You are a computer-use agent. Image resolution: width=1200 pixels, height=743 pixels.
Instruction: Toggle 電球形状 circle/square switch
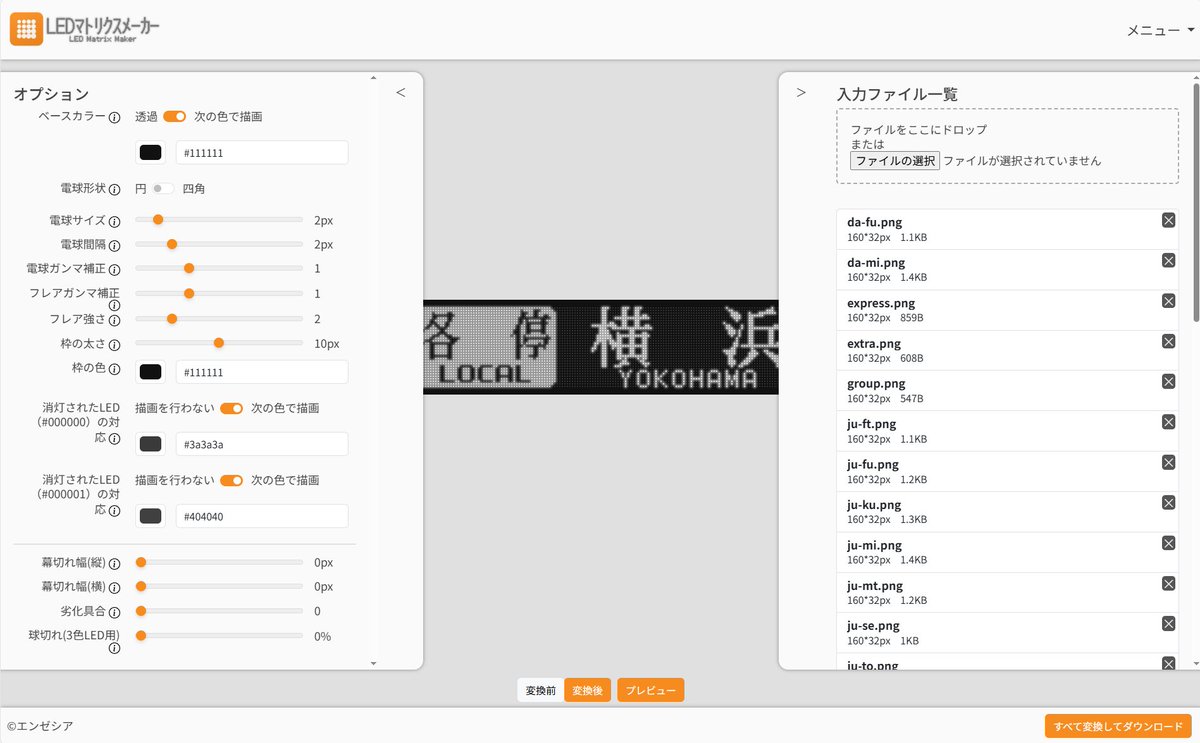pyautogui.click(x=163, y=189)
